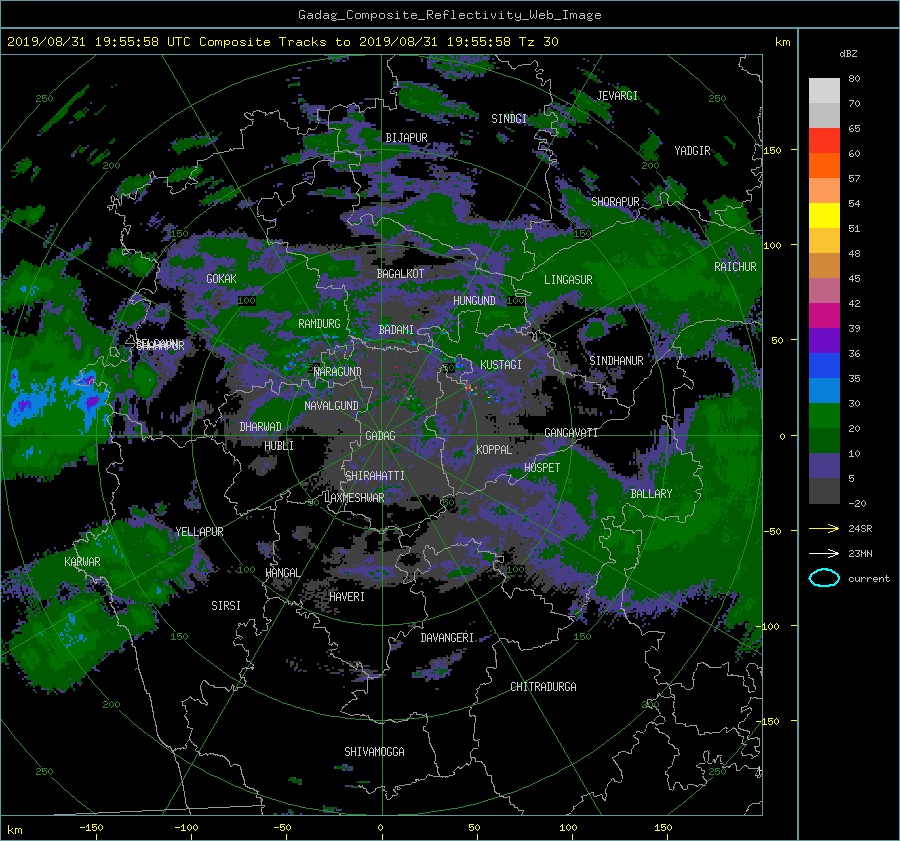
Task: Select the blue 36 dBZ legend swatch
Action: tap(824, 365)
